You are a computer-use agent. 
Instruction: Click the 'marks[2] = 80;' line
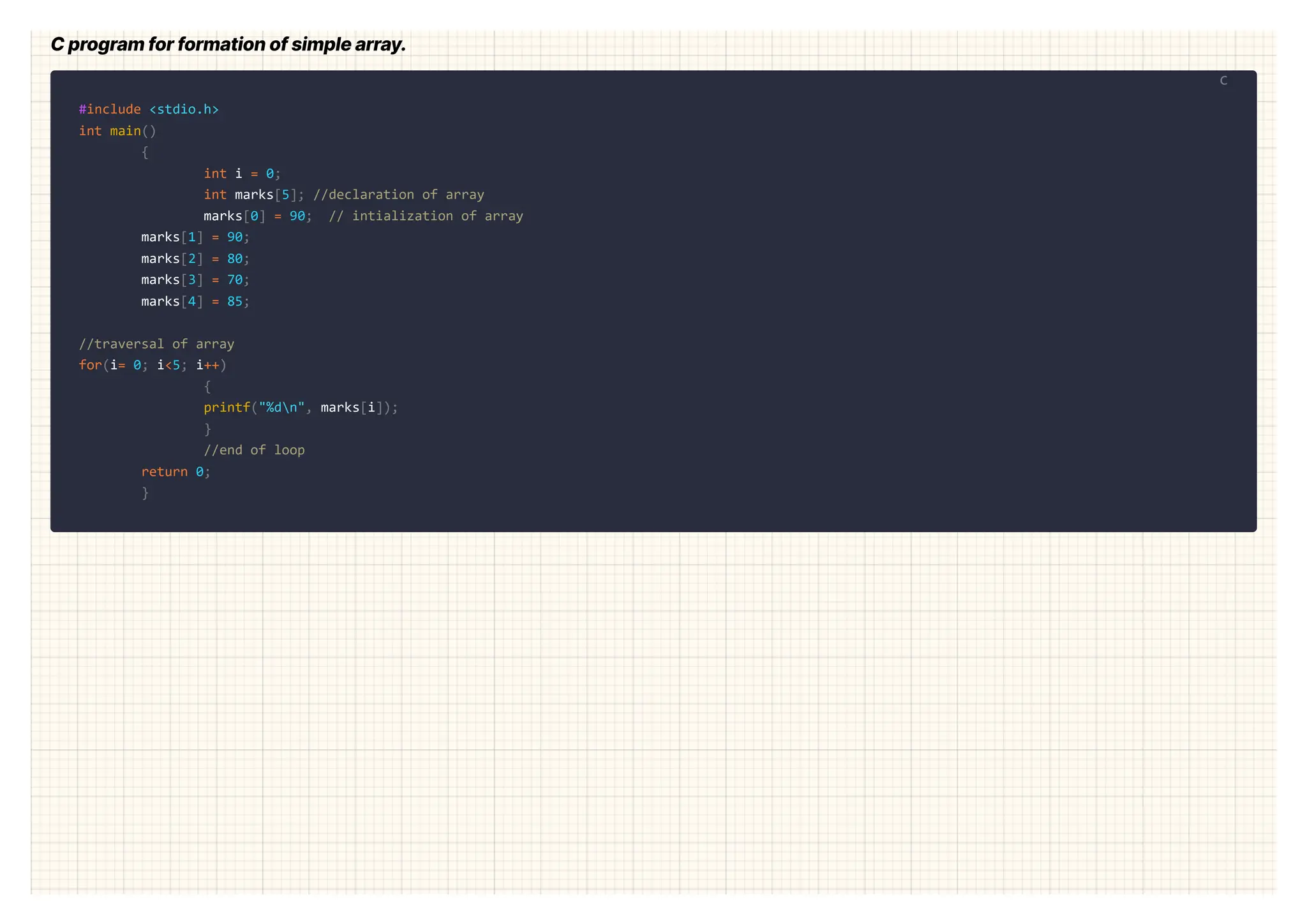click(195, 259)
